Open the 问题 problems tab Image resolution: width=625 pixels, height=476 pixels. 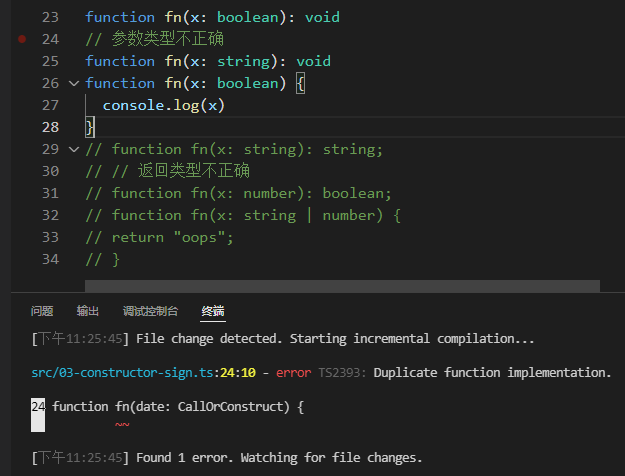tap(42, 311)
